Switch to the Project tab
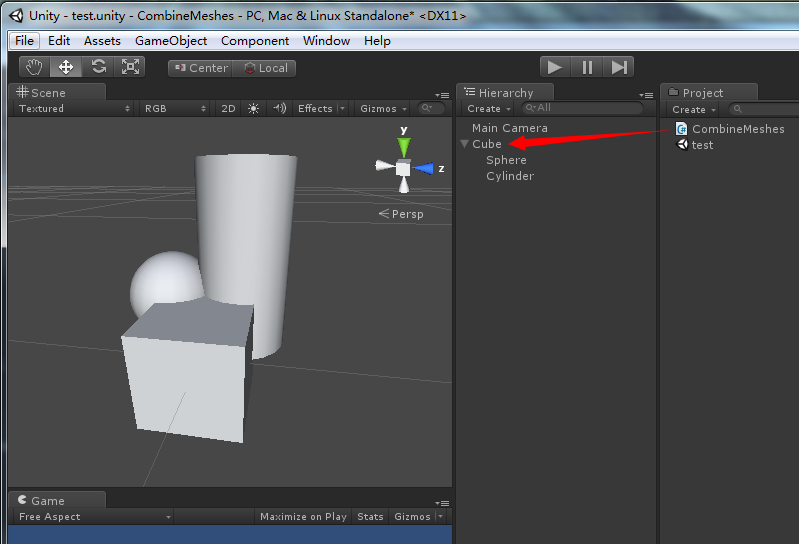Image resolution: width=799 pixels, height=544 pixels. [709, 93]
